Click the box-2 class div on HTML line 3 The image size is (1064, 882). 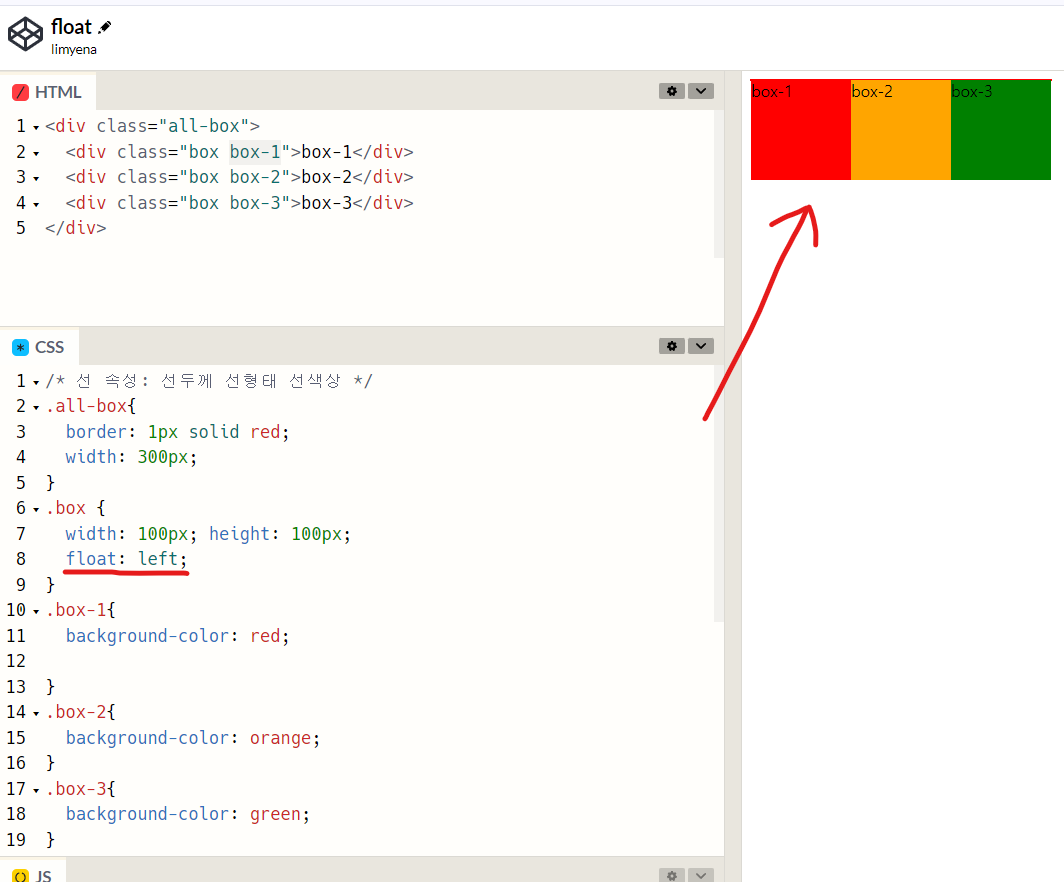[x=240, y=177]
